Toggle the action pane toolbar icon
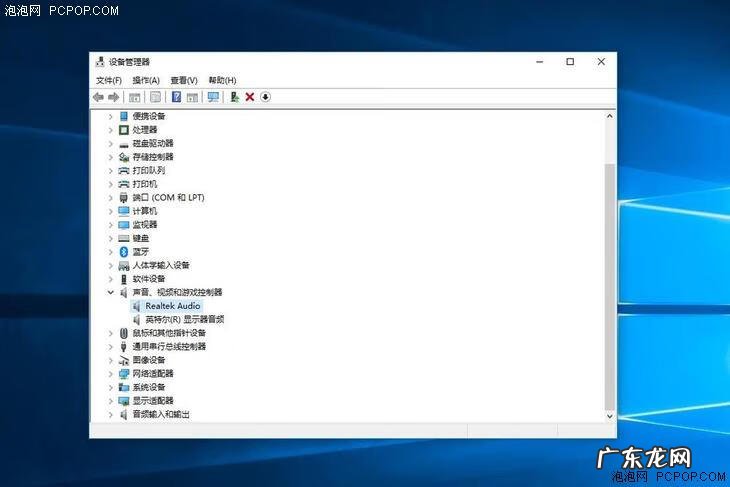The width and height of the screenshot is (730, 487). point(192,97)
